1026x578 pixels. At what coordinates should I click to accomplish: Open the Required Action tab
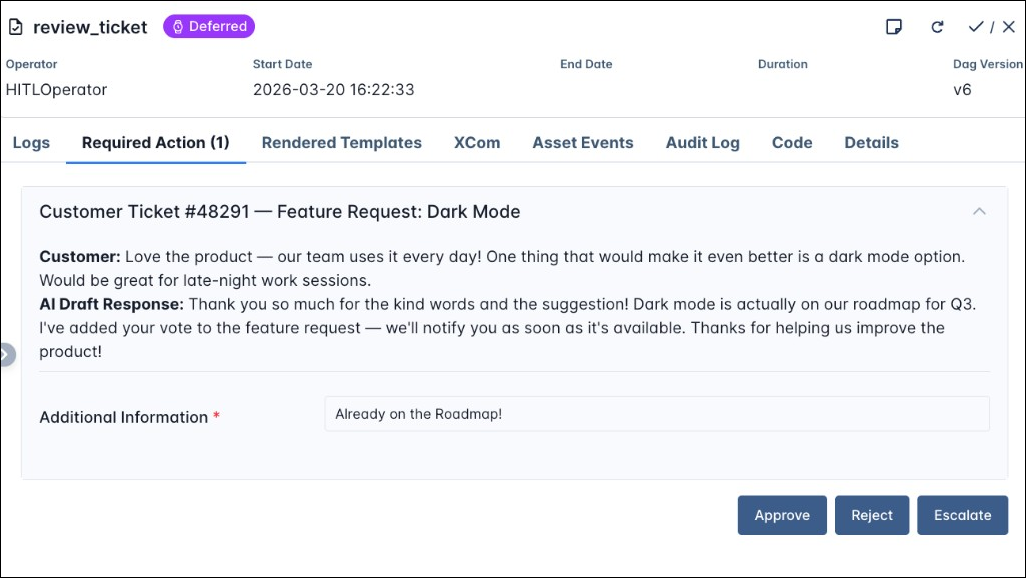click(x=155, y=142)
